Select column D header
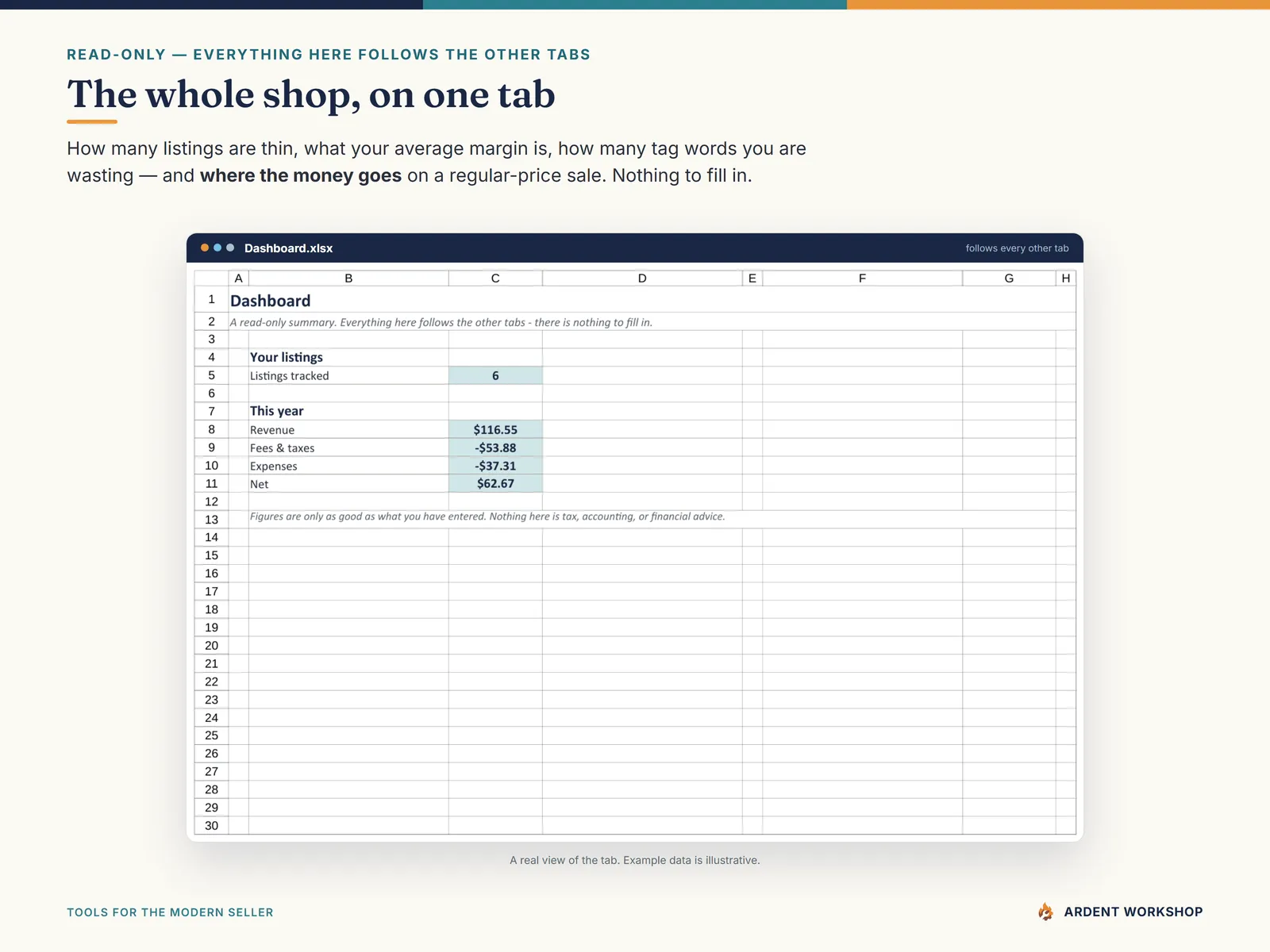Viewport: 1270px width, 952px height. point(642,278)
